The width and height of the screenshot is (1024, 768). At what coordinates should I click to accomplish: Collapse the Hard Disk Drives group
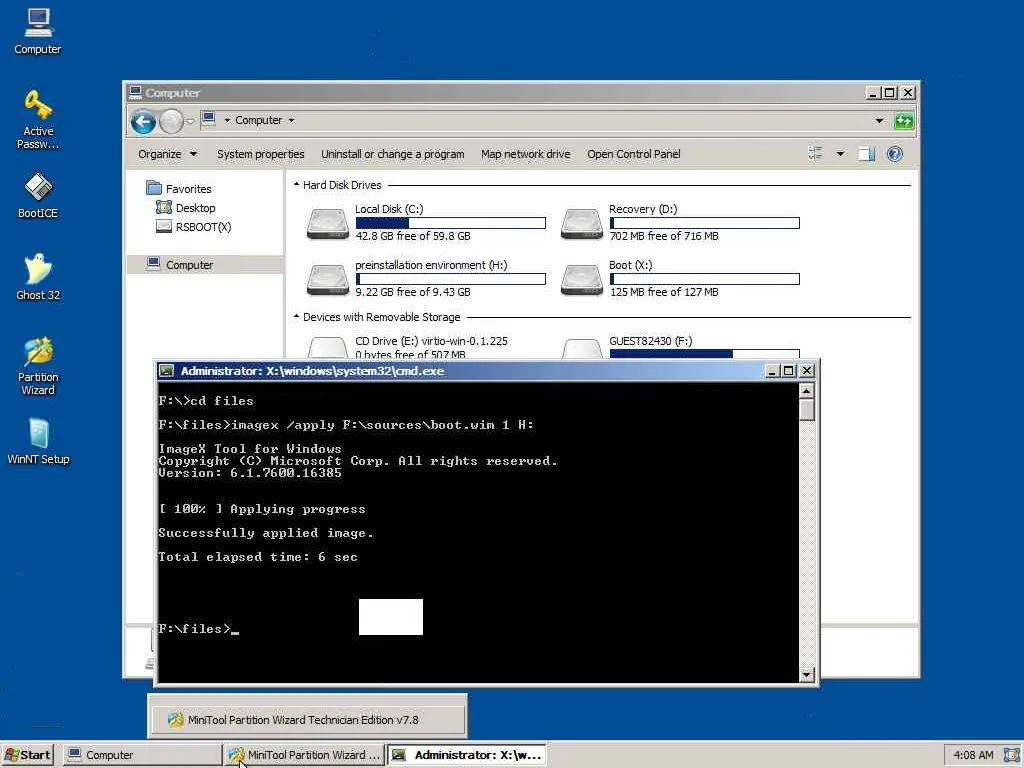[x=296, y=185]
